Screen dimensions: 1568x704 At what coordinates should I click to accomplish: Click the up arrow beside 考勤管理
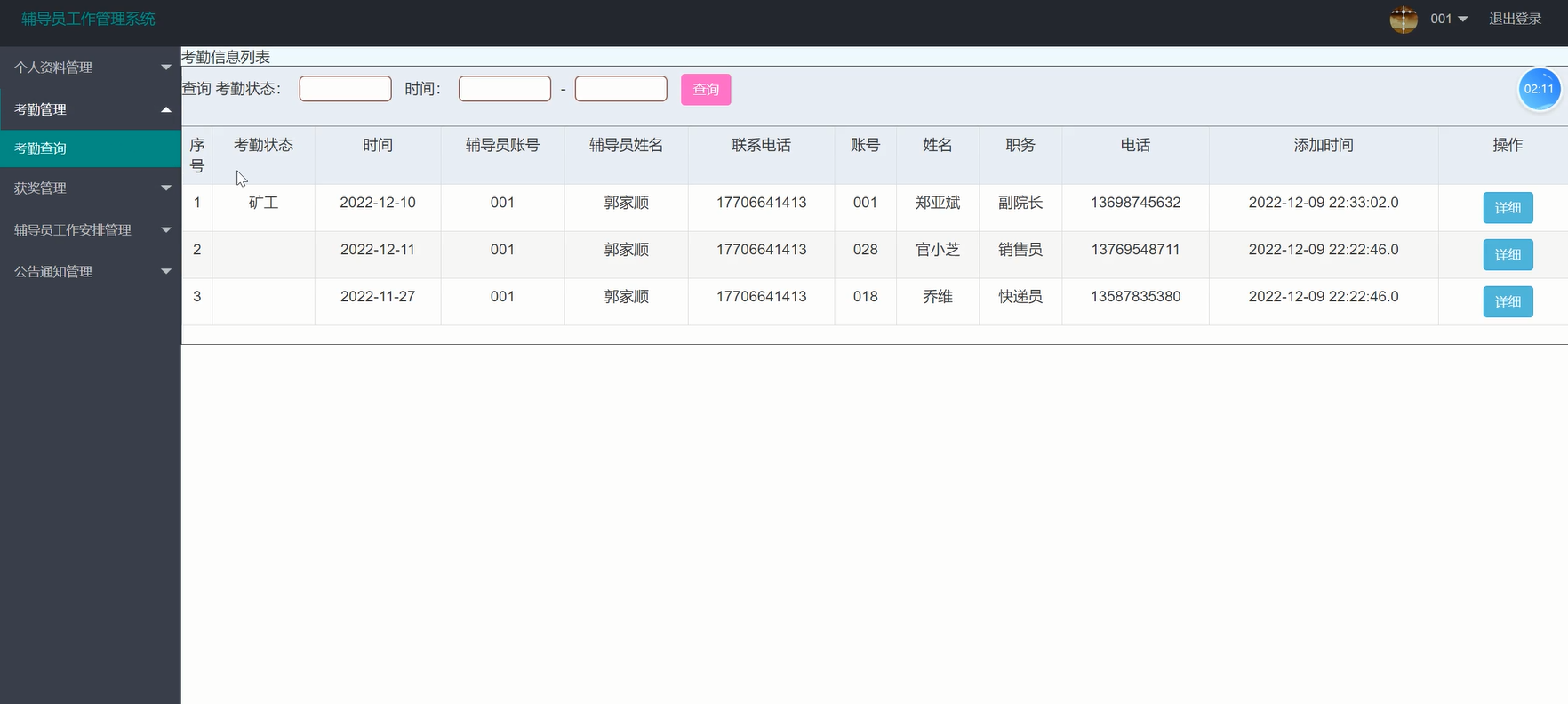click(x=166, y=109)
